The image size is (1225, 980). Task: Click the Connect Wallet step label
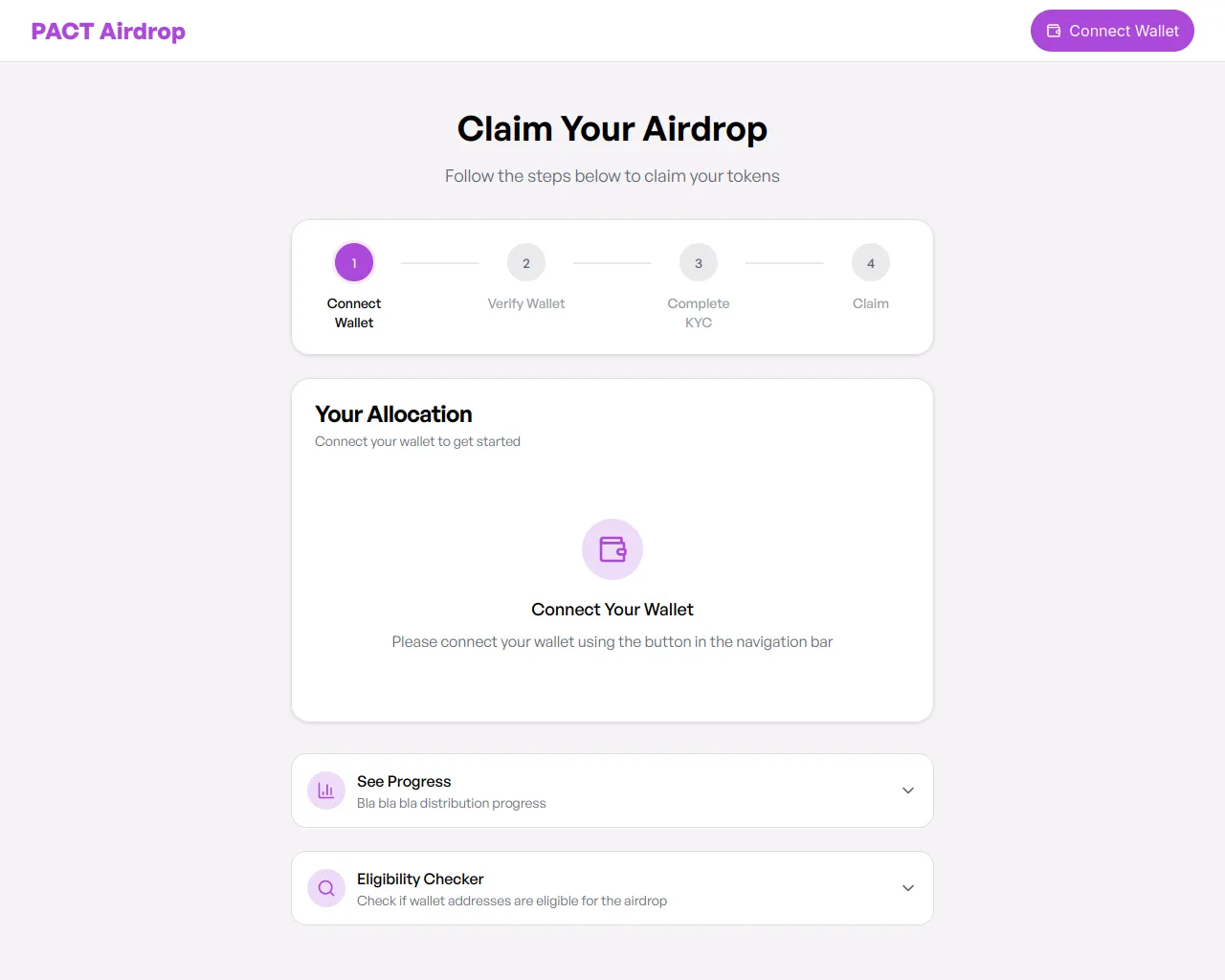pyautogui.click(x=354, y=313)
